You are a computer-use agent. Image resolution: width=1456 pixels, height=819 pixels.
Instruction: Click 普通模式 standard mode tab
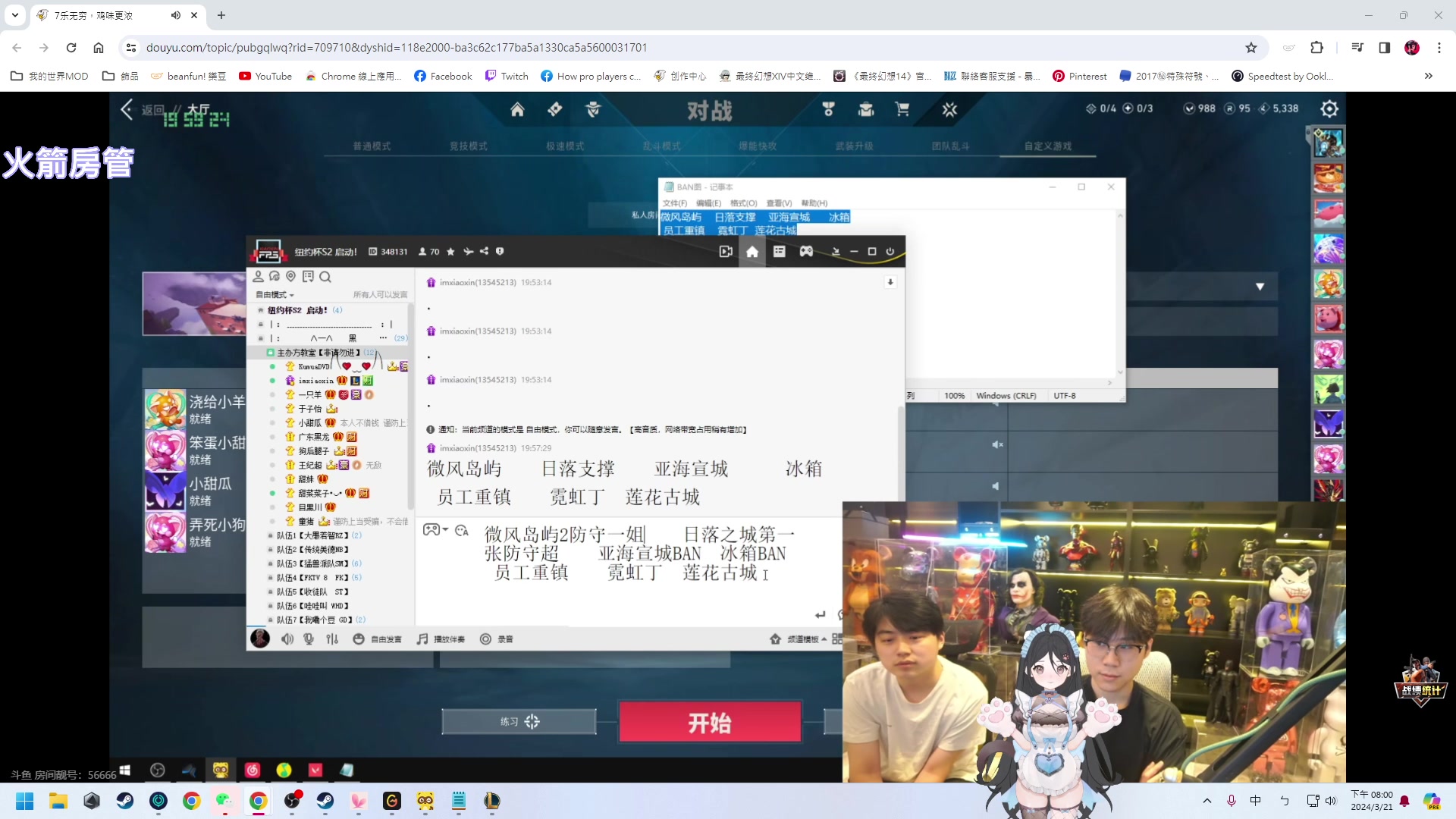[371, 146]
